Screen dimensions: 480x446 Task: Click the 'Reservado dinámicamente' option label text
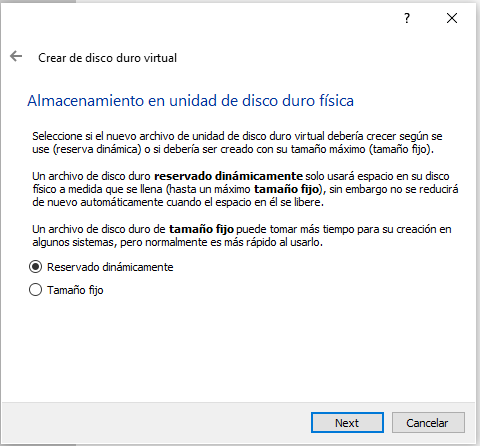pos(110,267)
